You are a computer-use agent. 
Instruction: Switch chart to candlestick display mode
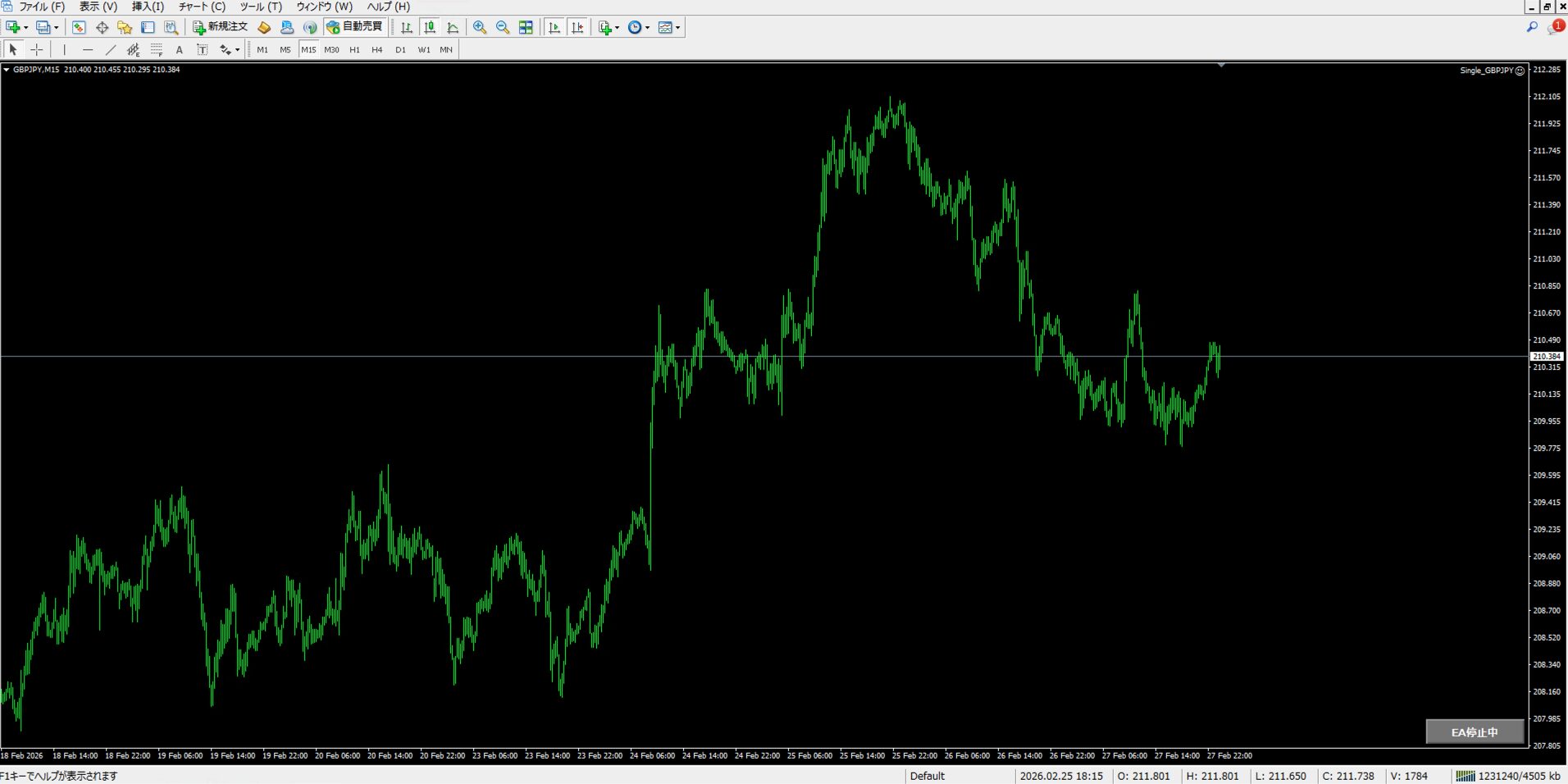430,28
